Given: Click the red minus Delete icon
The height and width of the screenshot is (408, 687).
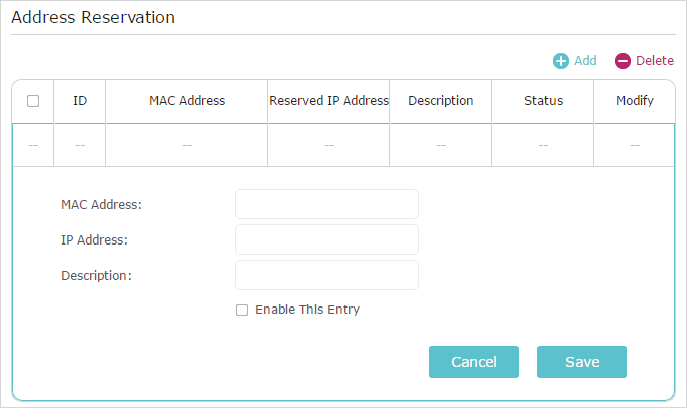Looking at the screenshot, I should click(623, 61).
